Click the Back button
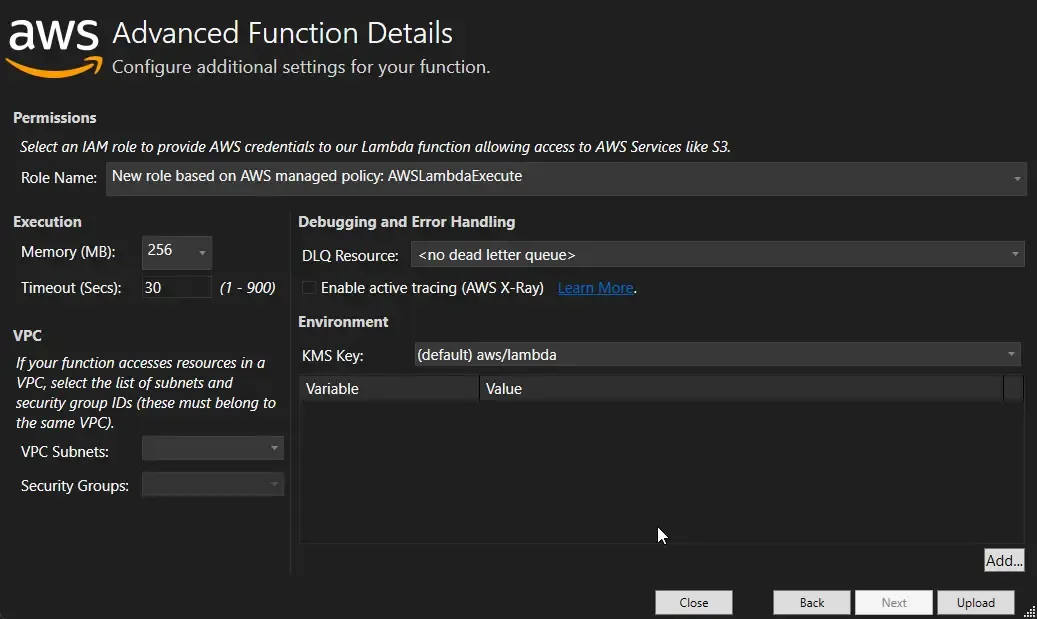1037x619 pixels. tap(811, 602)
